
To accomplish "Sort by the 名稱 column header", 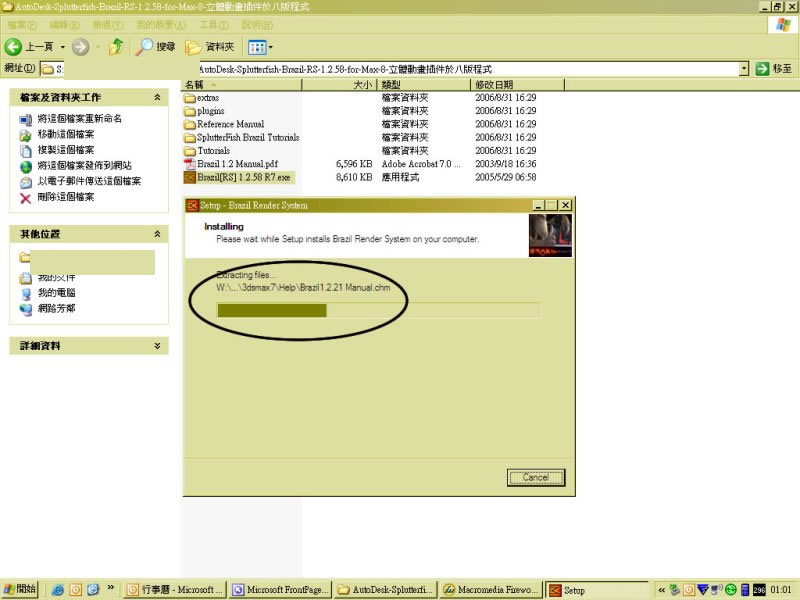I will tap(242, 85).
